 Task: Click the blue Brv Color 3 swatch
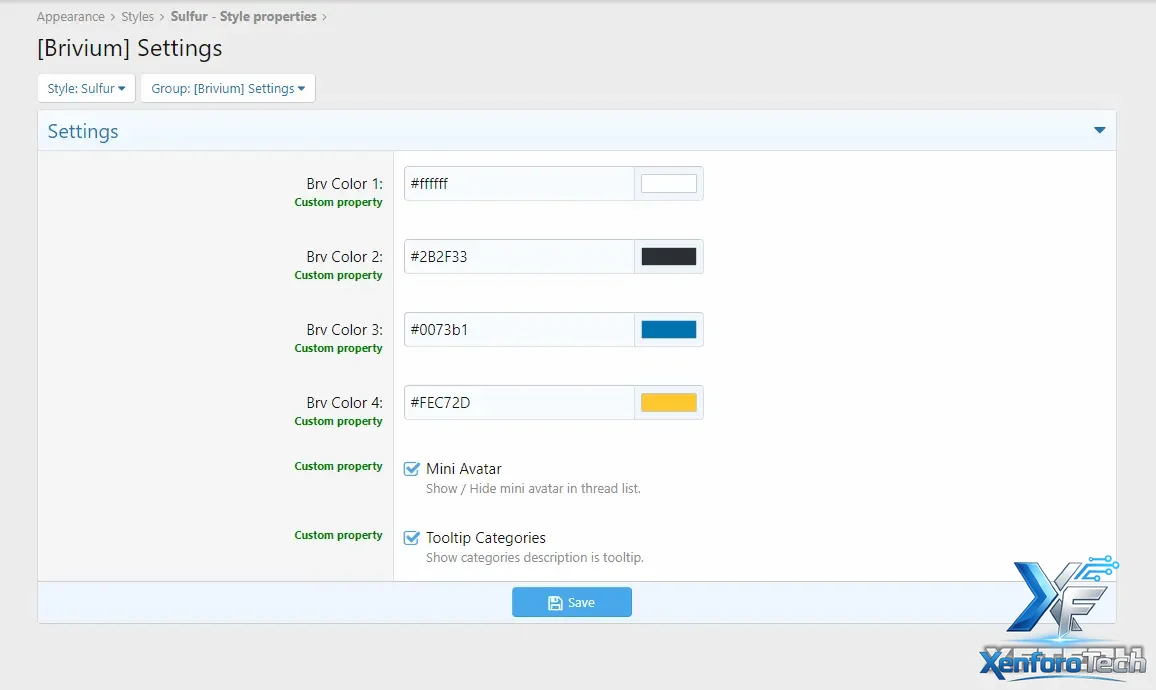coord(668,330)
